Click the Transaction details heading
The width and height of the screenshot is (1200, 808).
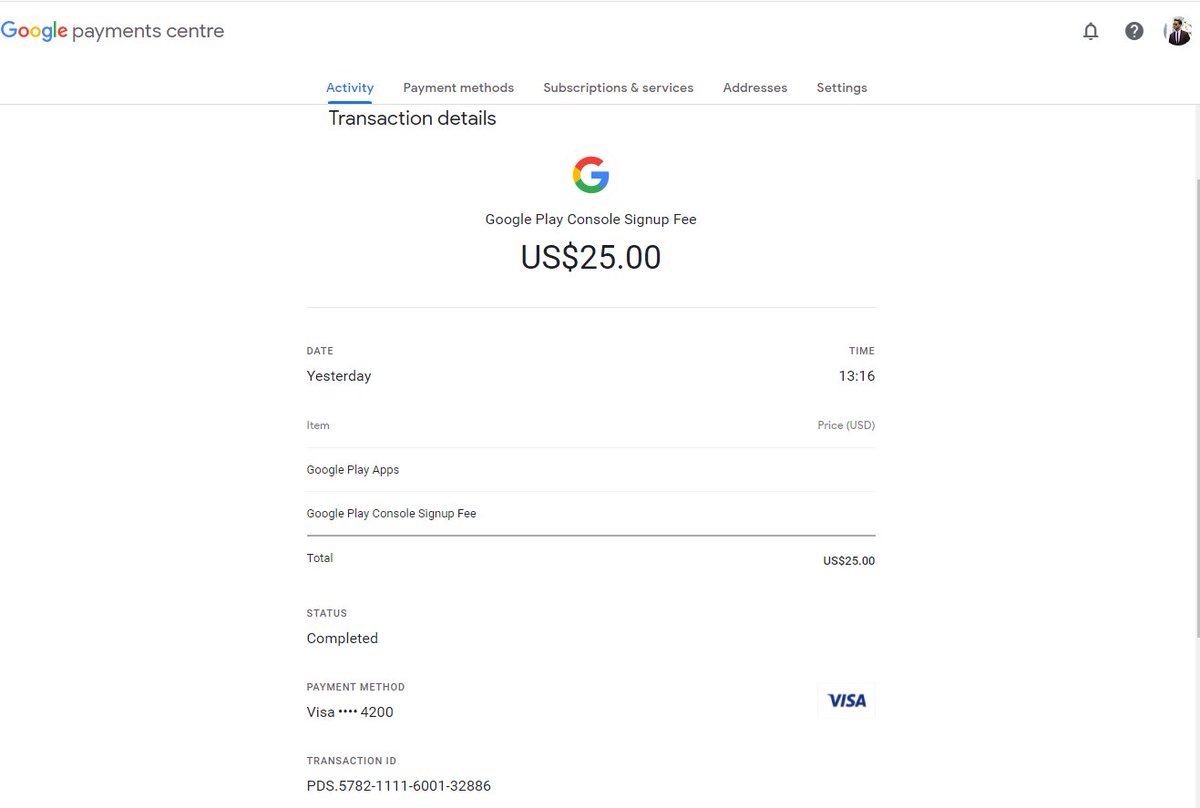[x=412, y=118]
